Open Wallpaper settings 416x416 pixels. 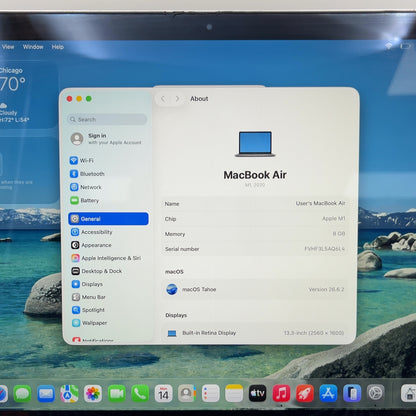click(x=89, y=323)
